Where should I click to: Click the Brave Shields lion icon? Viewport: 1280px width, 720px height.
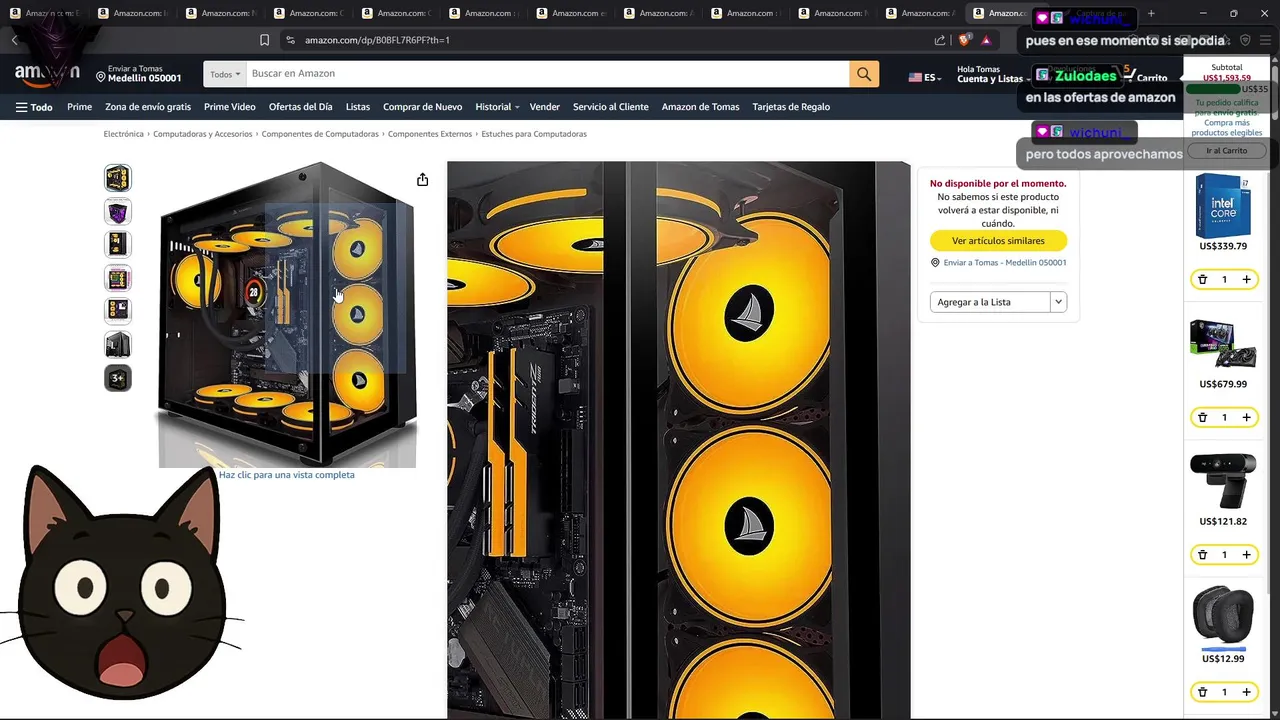click(964, 40)
